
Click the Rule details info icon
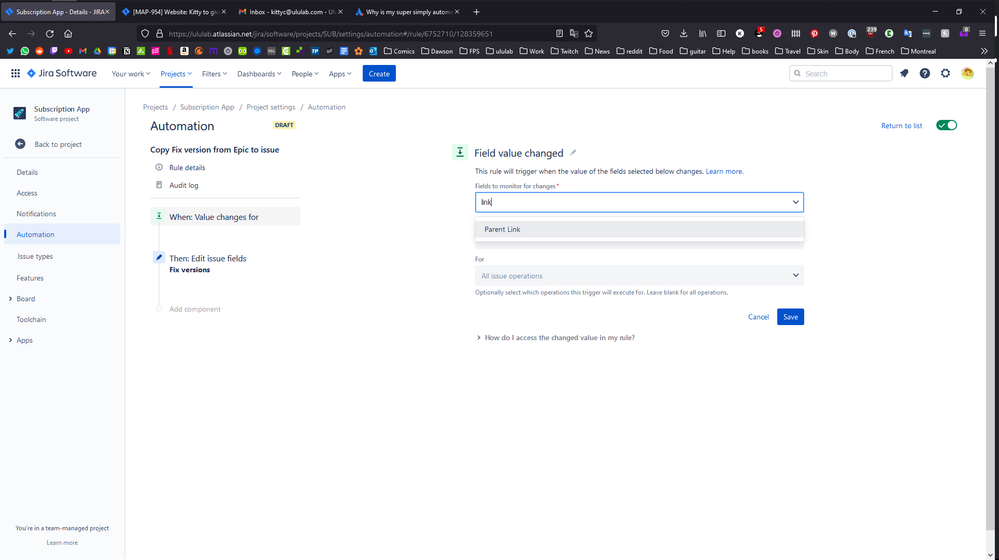coord(159,168)
